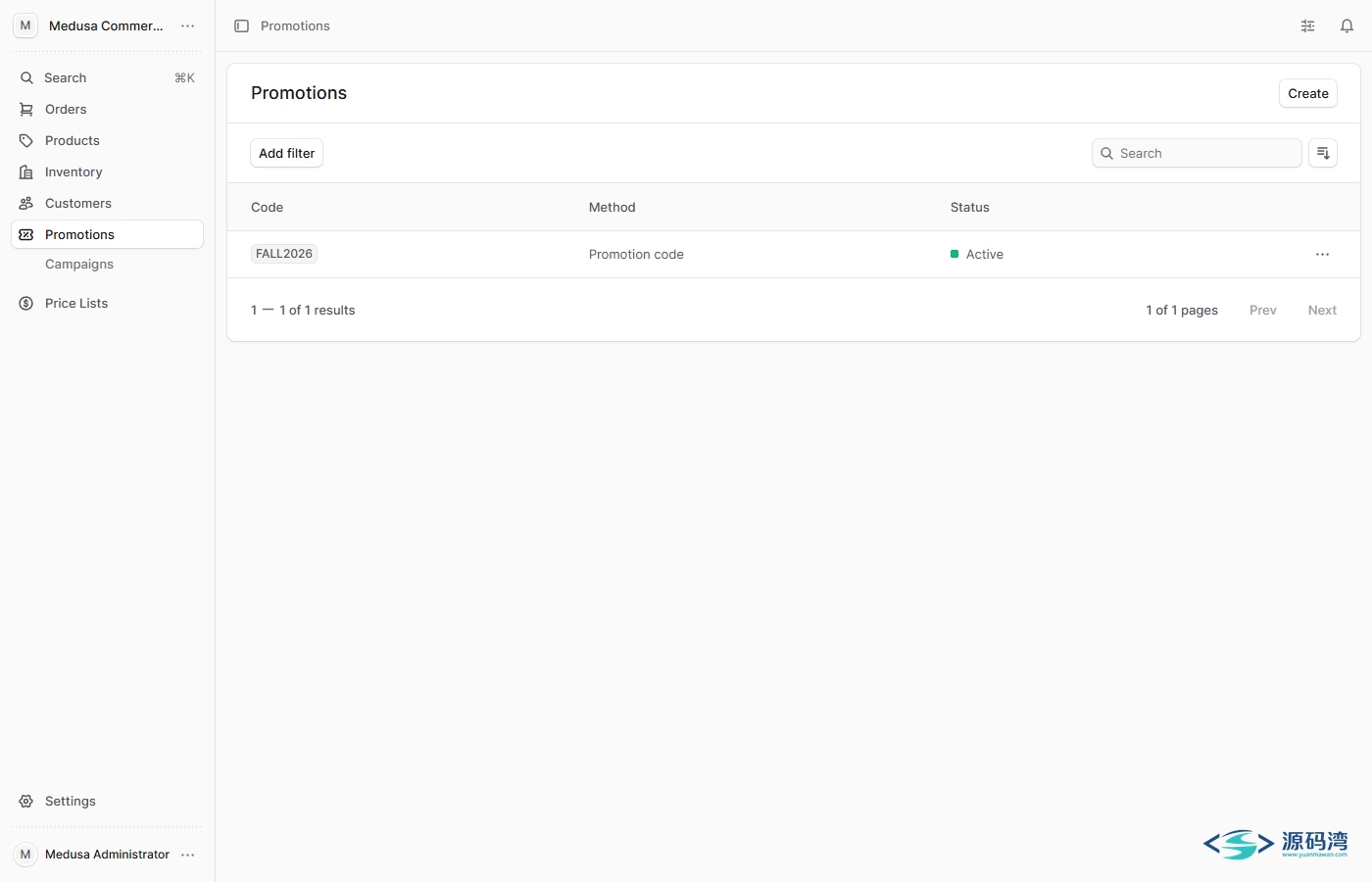
Task: Open the notifications bell
Action: tap(1347, 26)
